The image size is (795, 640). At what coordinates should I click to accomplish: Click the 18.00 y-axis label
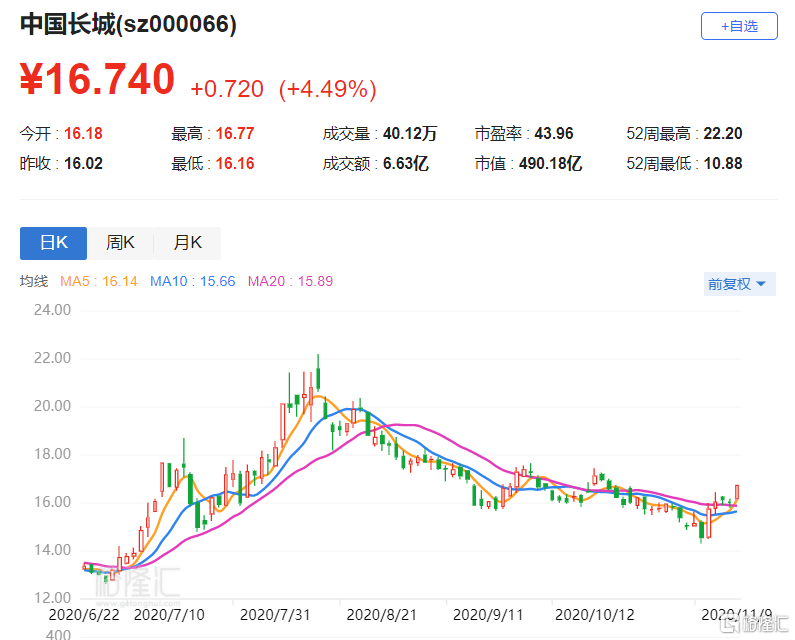click(52, 454)
